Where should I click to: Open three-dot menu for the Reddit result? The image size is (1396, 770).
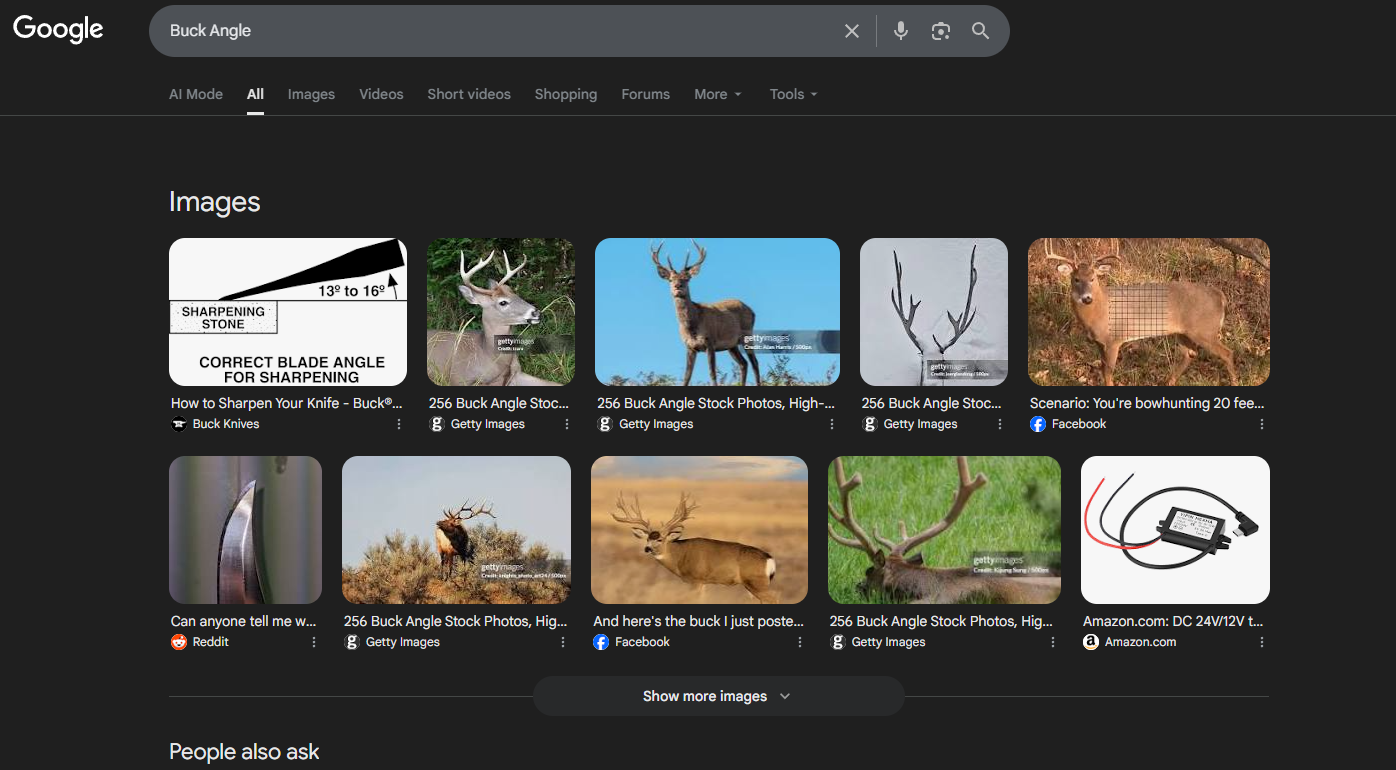[314, 642]
